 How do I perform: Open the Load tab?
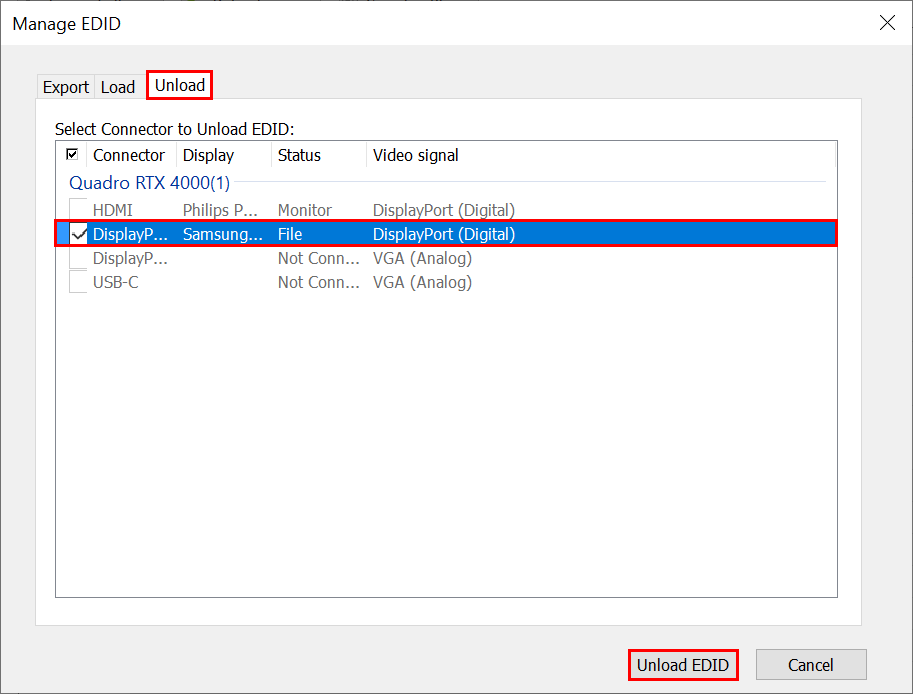click(117, 87)
